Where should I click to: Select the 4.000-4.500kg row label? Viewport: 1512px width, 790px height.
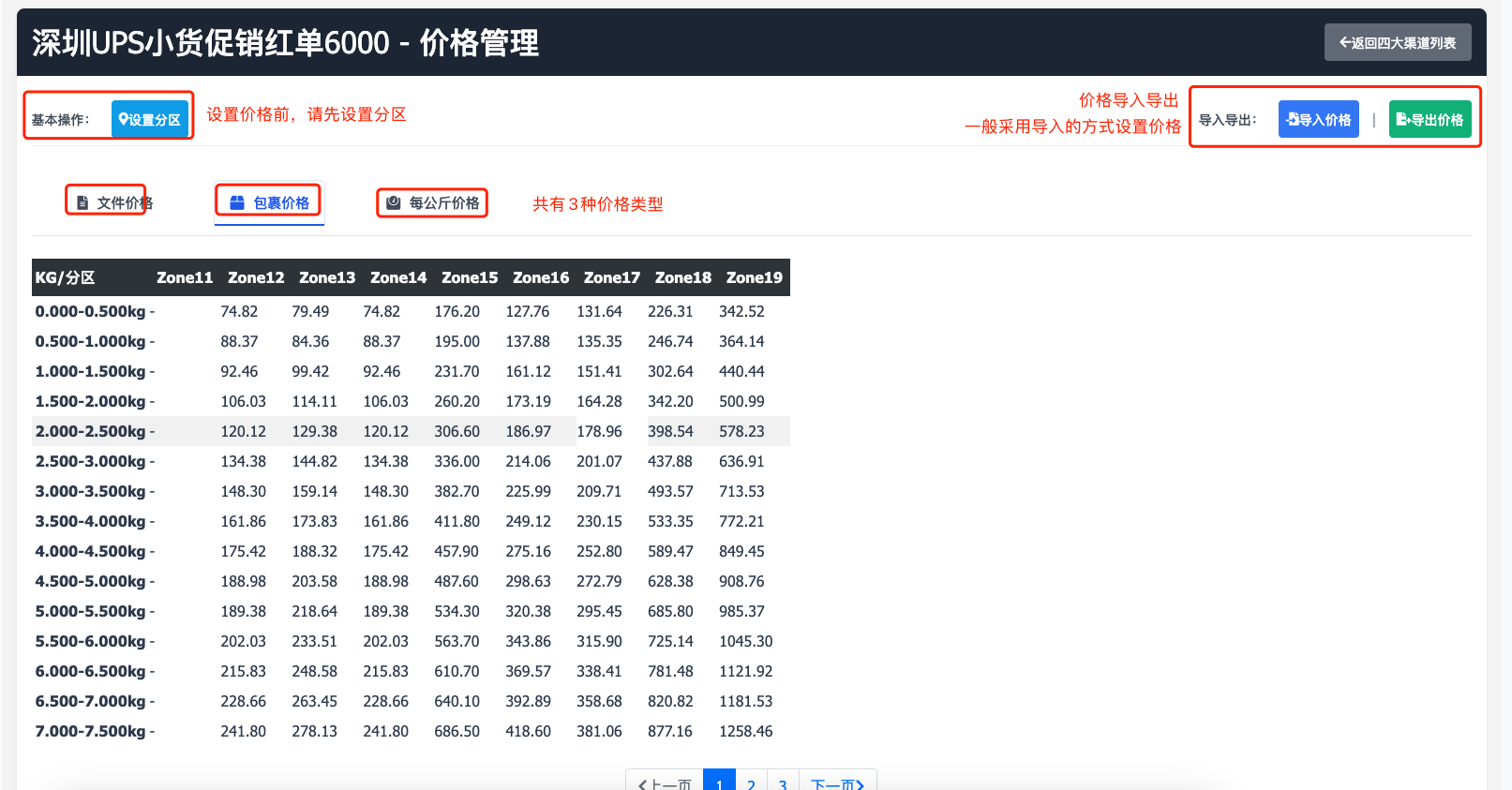pos(90,551)
